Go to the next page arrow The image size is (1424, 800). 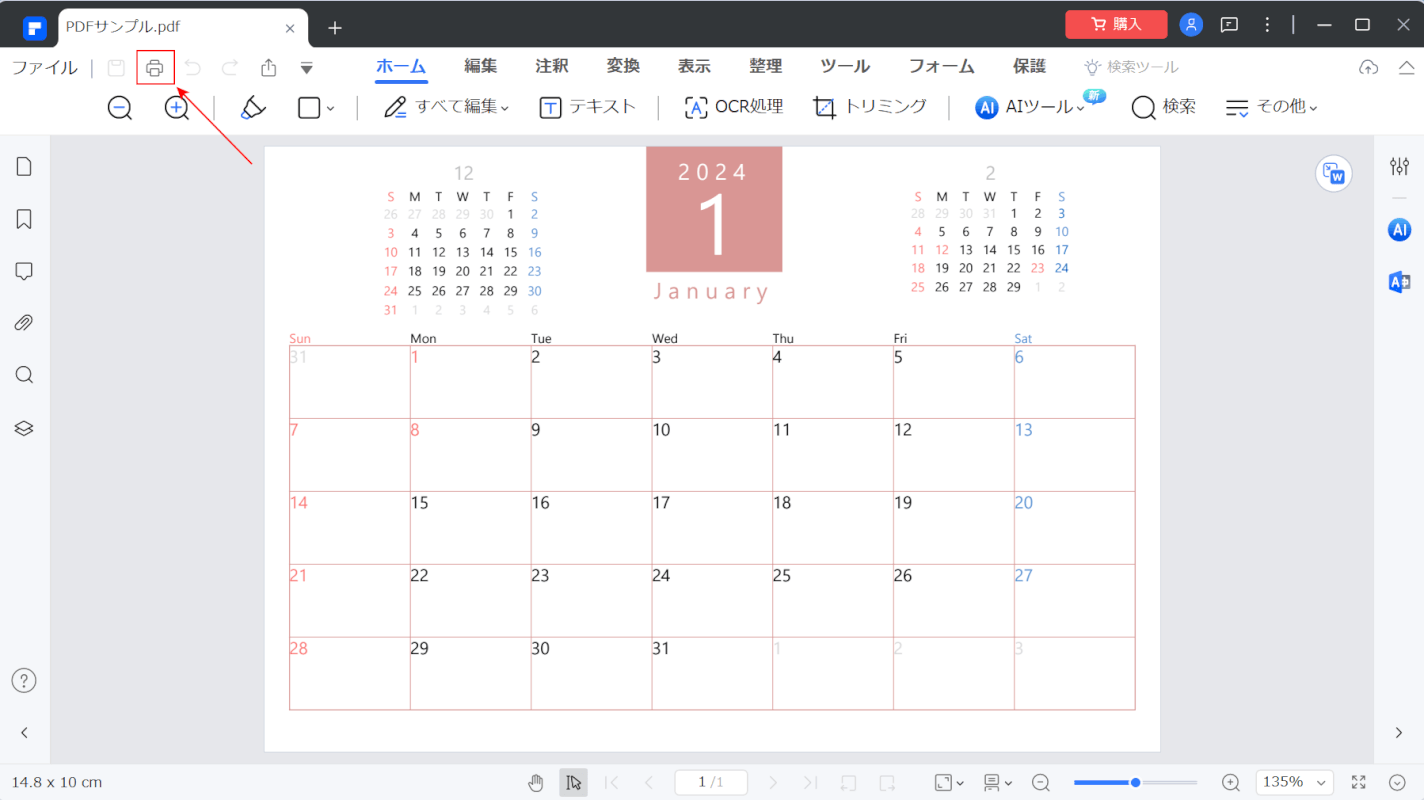click(773, 782)
